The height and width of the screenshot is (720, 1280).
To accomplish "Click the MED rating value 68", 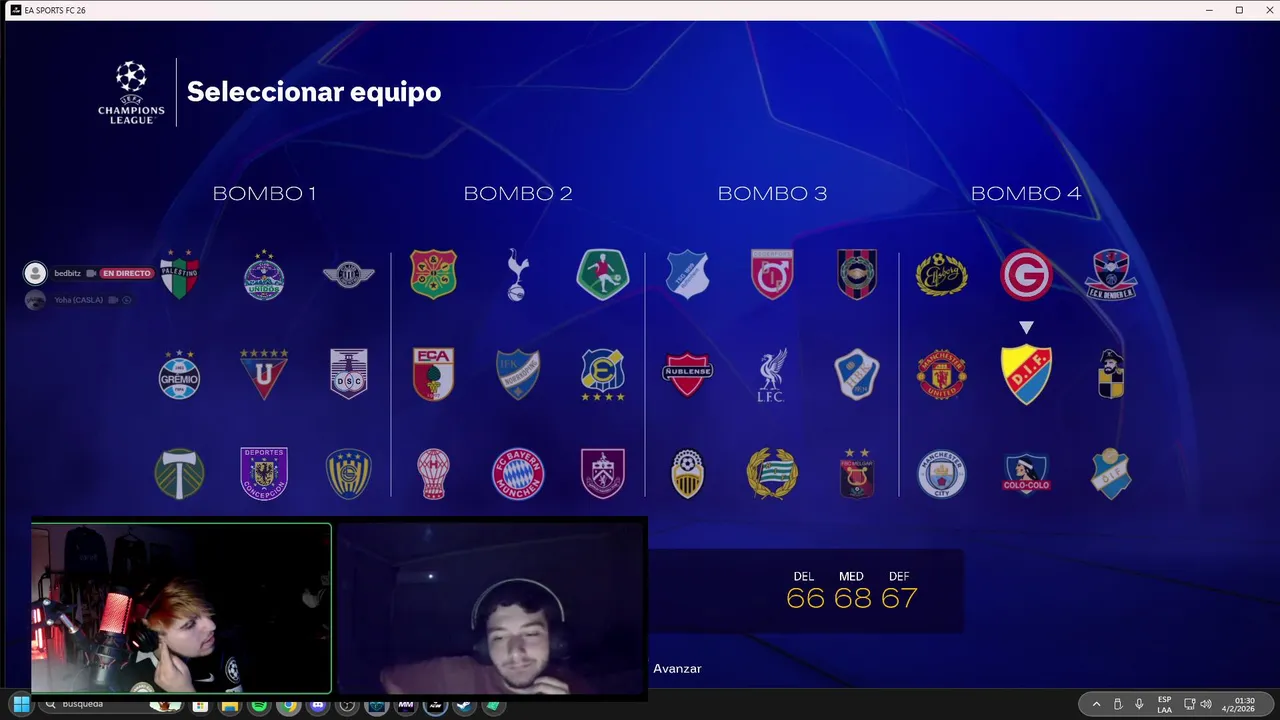I will 851,598.
